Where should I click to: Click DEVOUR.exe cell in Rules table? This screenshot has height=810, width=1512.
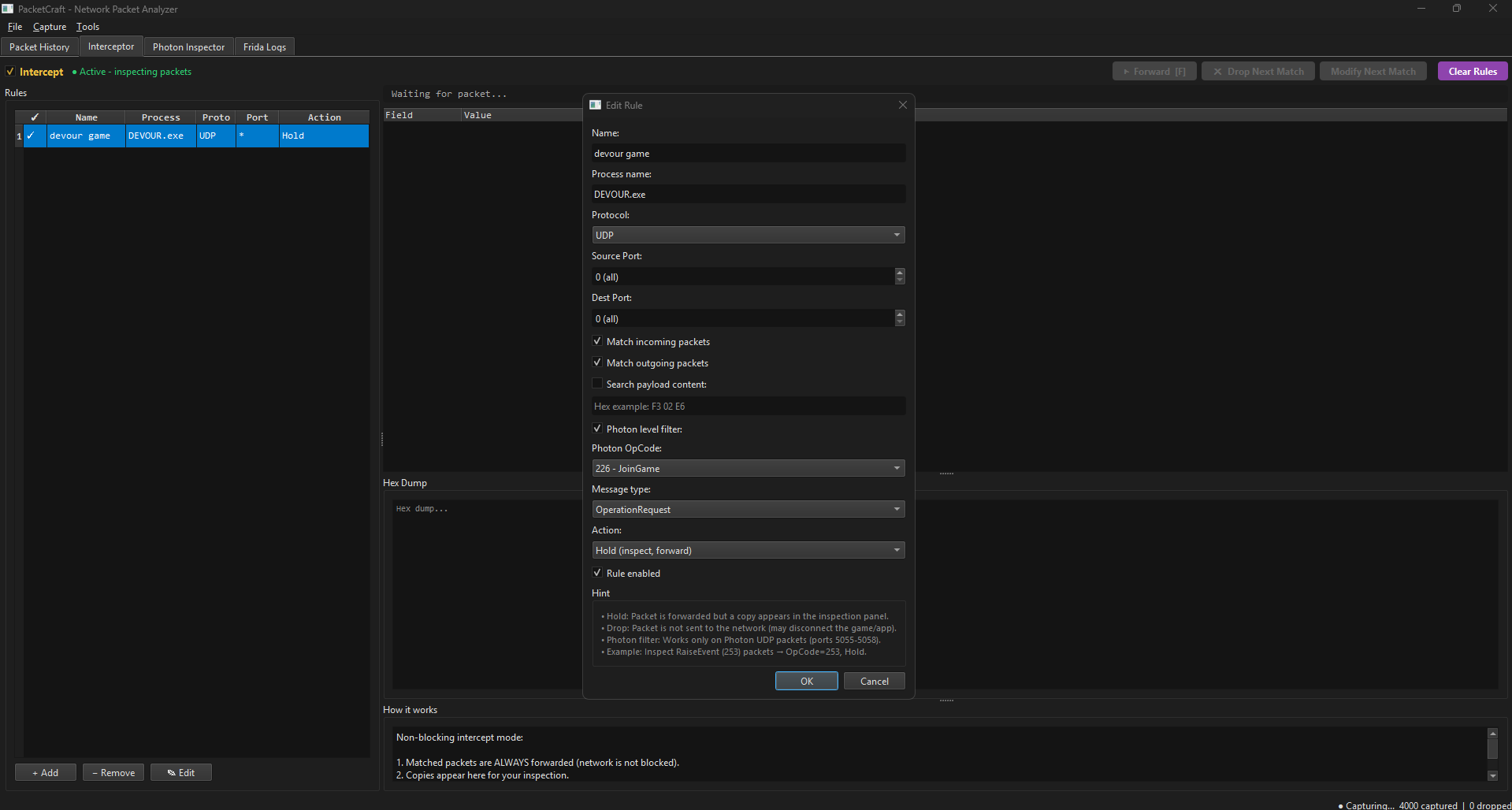161,136
